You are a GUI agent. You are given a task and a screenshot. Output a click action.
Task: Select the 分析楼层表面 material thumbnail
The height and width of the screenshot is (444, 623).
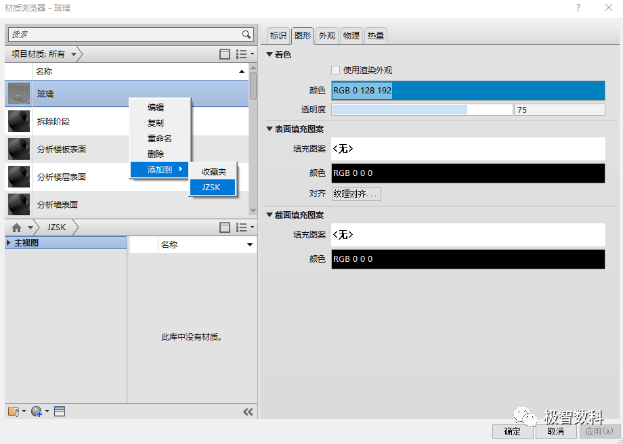tap(19, 177)
